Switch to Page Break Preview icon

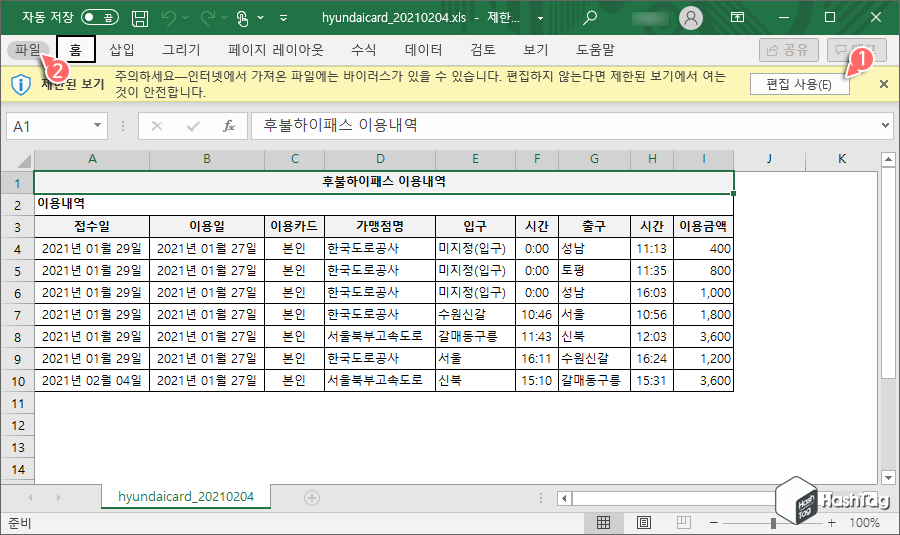pos(684,522)
